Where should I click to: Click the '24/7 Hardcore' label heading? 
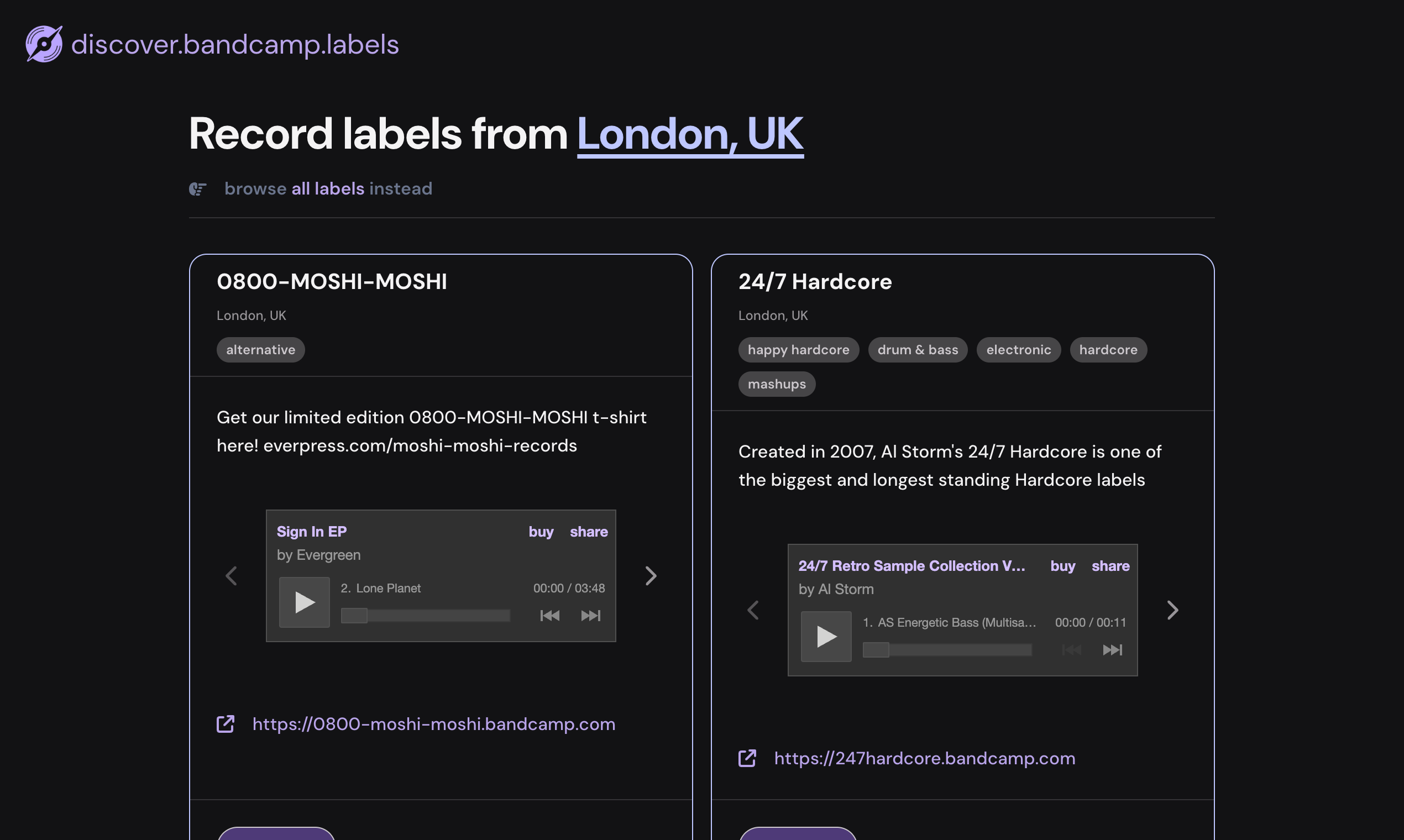(x=815, y=282)
